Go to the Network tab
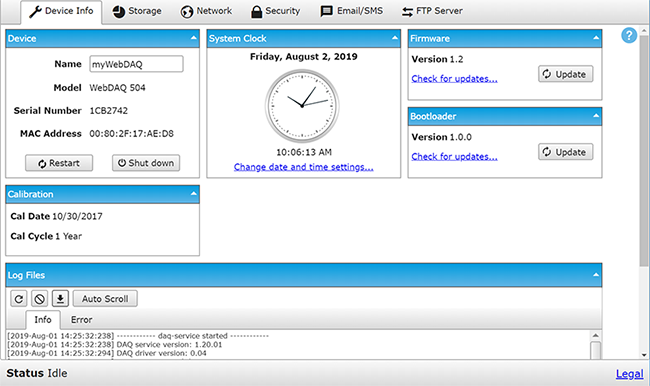 pos(206,11)
